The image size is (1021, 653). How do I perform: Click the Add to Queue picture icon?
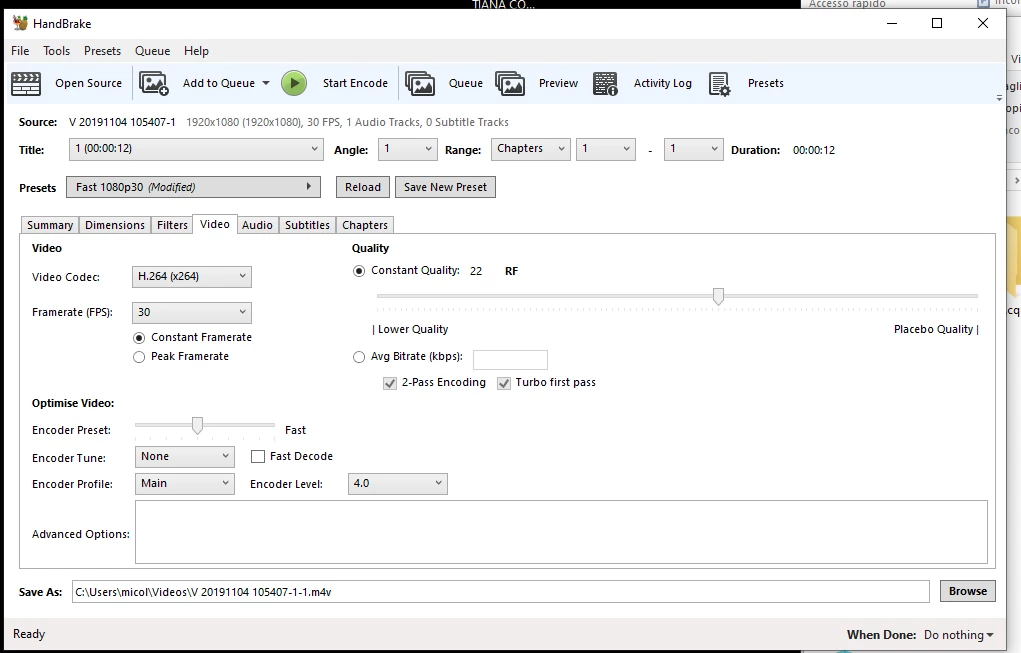pyautogui.click(x=154, y=83)
